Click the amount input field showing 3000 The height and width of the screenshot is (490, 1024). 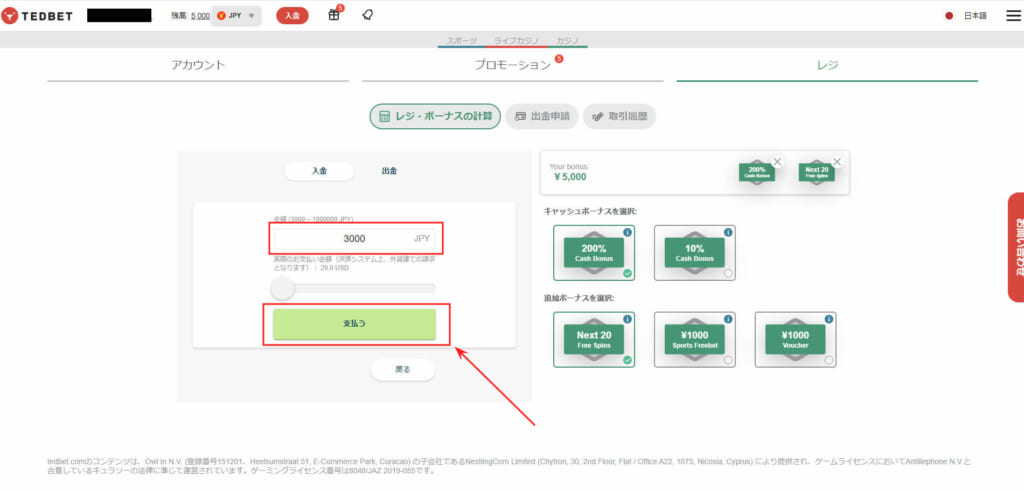tap(354, 238)
